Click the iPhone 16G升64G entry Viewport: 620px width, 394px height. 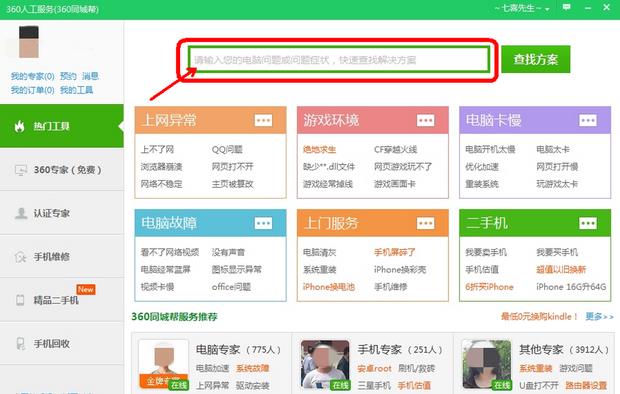pyautogui.click(x=571, y=287)
